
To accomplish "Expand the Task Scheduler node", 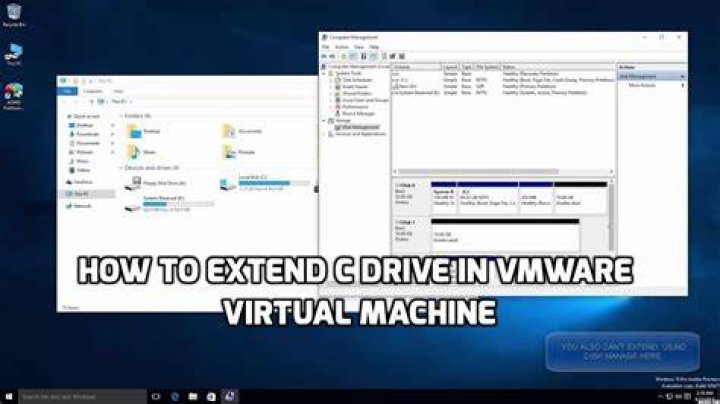I will click(331, 80).
